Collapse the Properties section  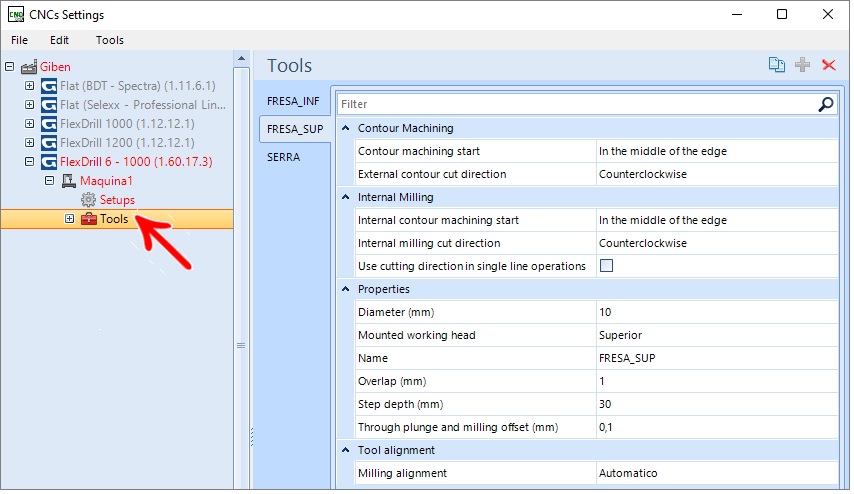[x=347, y=290]
